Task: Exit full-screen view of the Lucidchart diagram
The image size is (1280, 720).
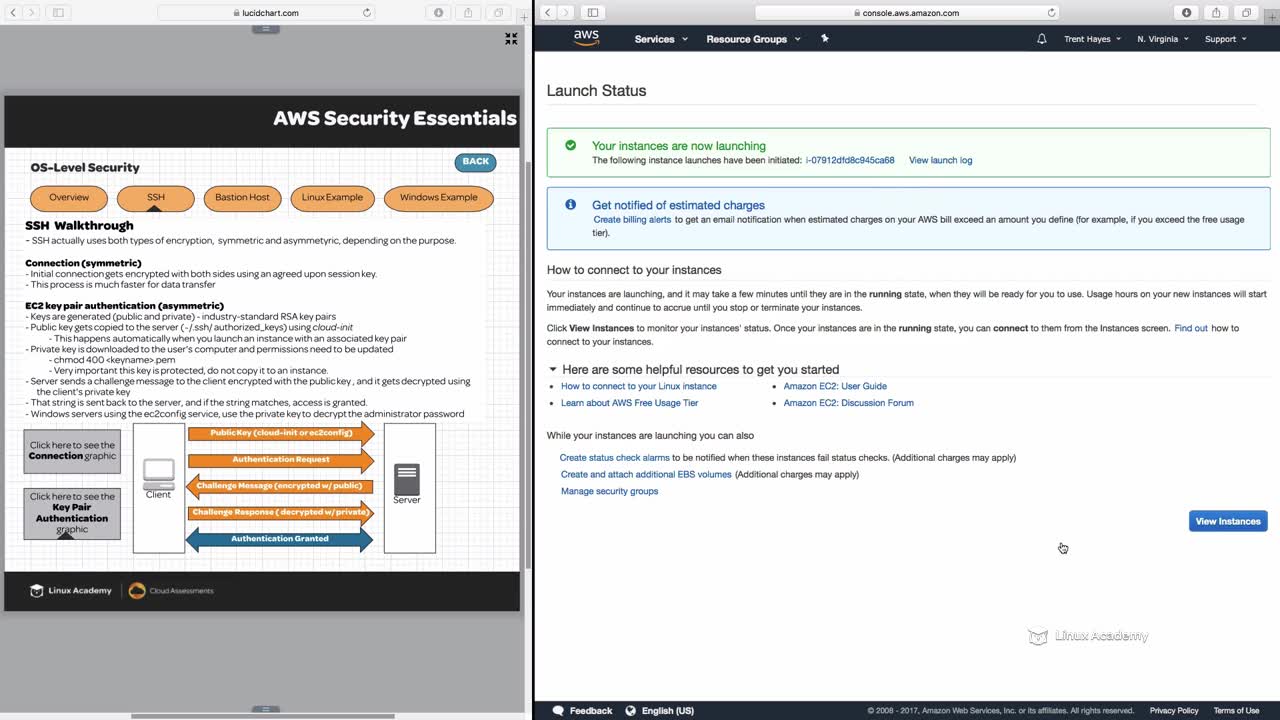Action: (x=511, y=39)
